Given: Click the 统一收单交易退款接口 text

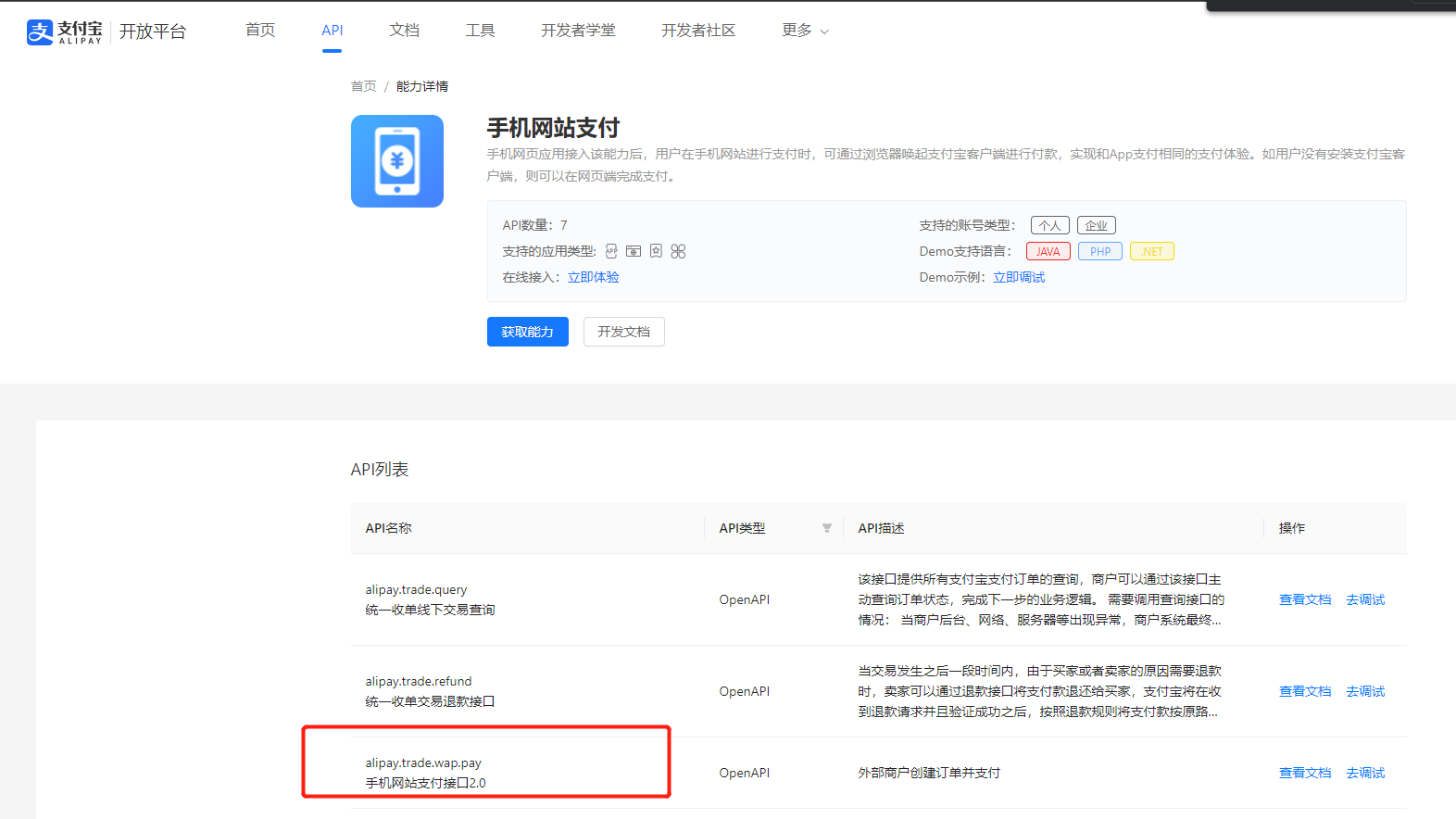Looking at the screenshot, I should pyautogui.click(x=430, y=701).
